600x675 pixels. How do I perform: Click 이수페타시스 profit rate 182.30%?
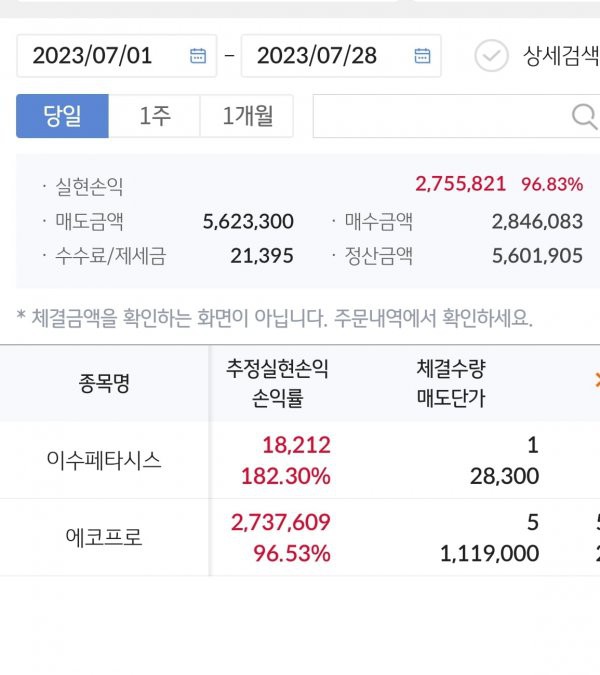tap(285, 476)
